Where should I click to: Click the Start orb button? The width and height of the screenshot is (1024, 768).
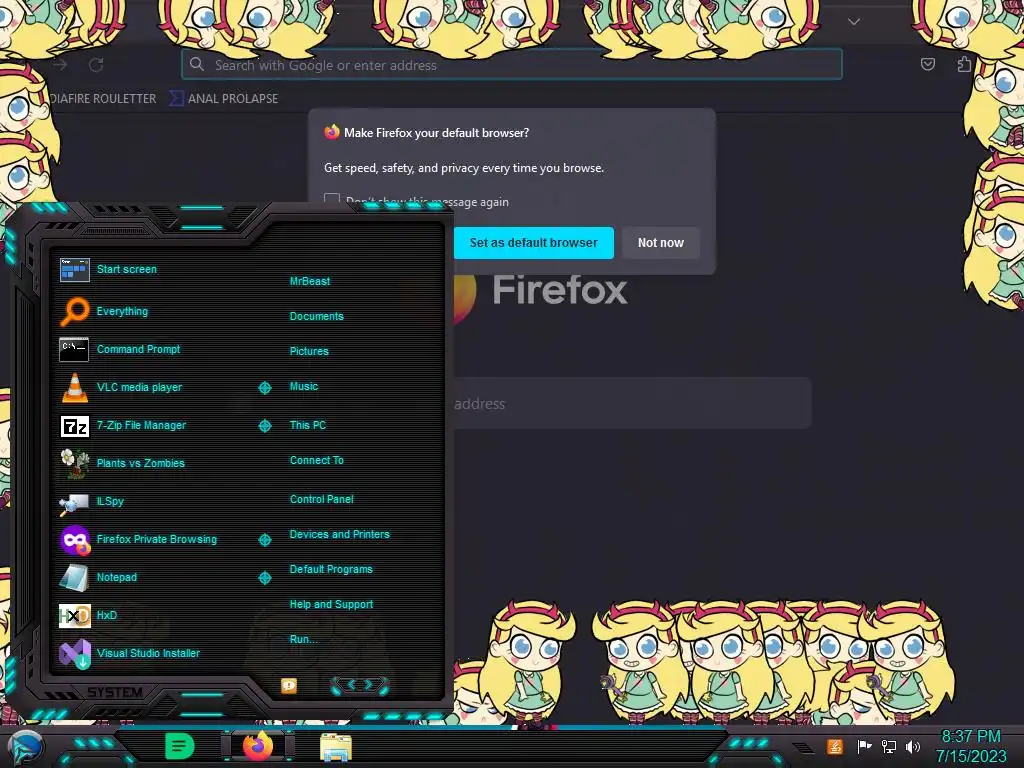pos(24,748)
